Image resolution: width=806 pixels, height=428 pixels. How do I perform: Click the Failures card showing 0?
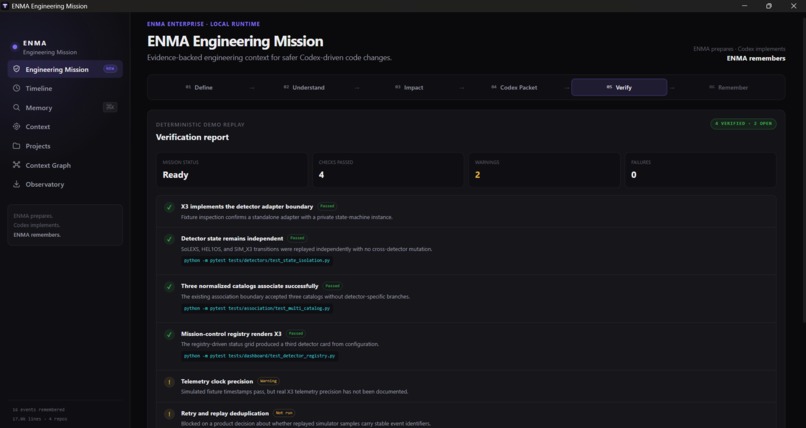(701, 170)
